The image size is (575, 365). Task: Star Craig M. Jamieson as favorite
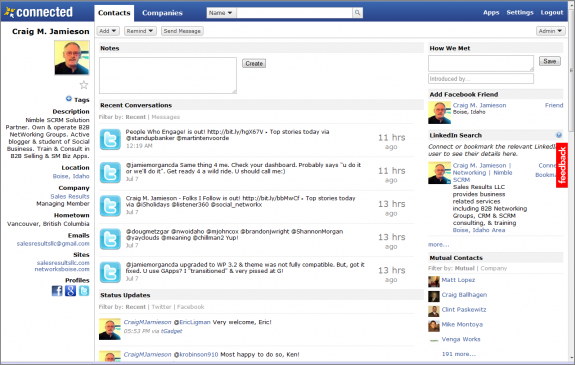84,85
